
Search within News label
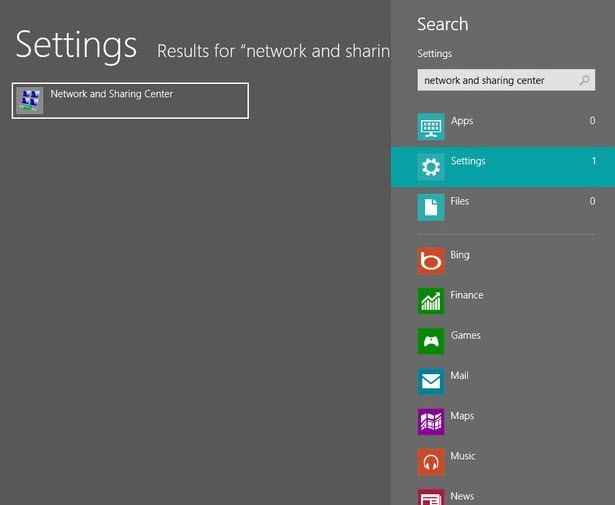pyautogui.click(x=462, y=496)
